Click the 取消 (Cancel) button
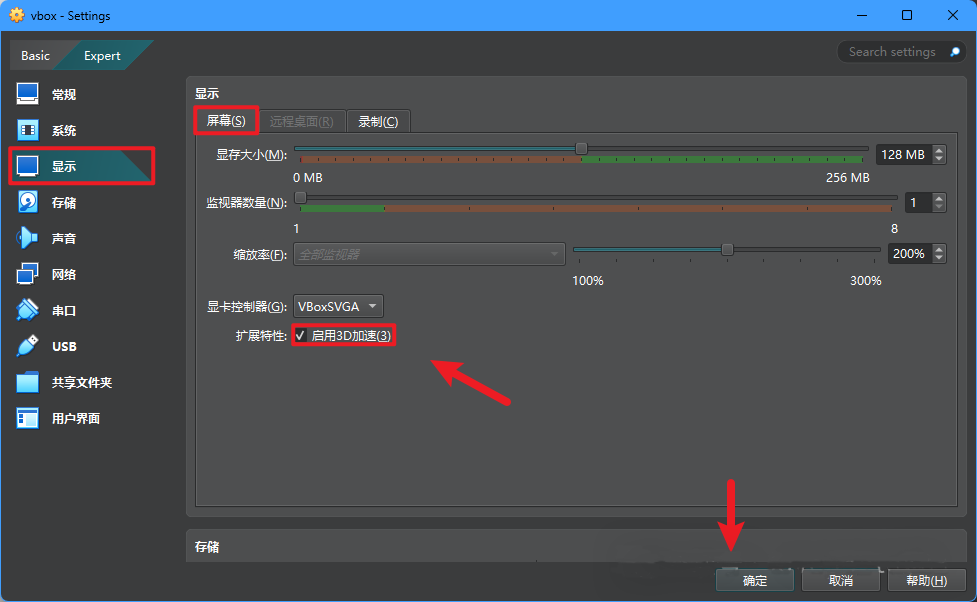Image resolution: width=977 pixels, height=602 pixels. coord(841,580)
